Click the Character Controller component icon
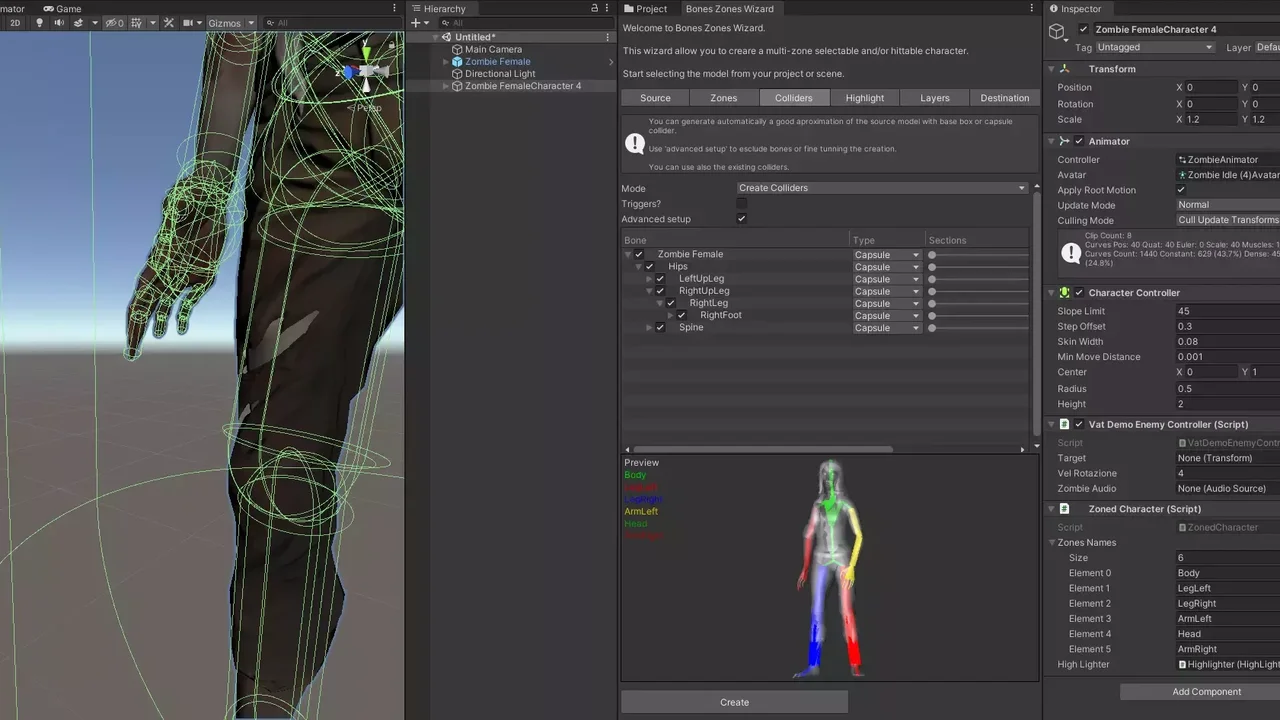This screenshot has height=720, width=1280. point(1065,293)
